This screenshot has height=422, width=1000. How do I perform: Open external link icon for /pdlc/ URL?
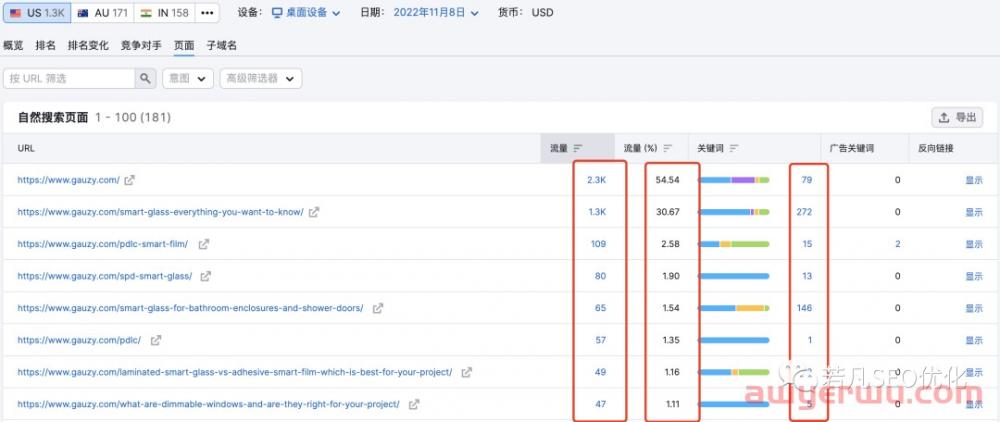[x=156, y=340]
